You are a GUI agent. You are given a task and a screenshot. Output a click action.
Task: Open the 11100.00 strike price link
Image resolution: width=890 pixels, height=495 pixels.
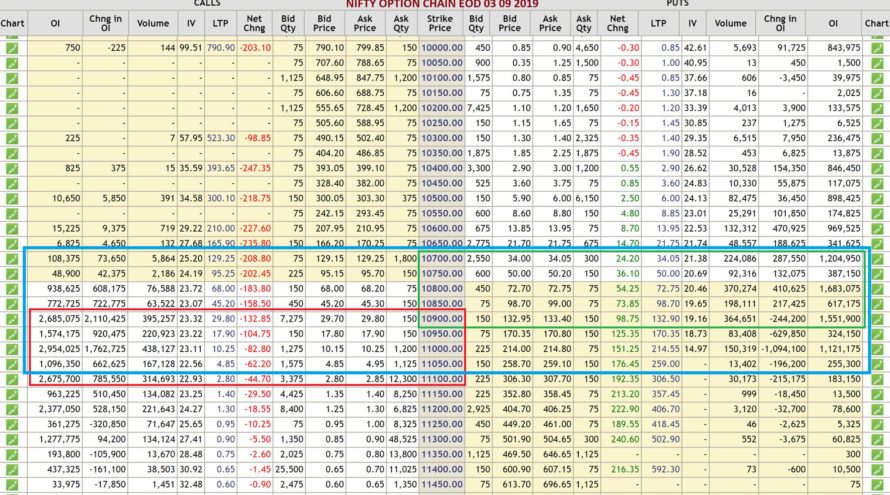[442, 379]
